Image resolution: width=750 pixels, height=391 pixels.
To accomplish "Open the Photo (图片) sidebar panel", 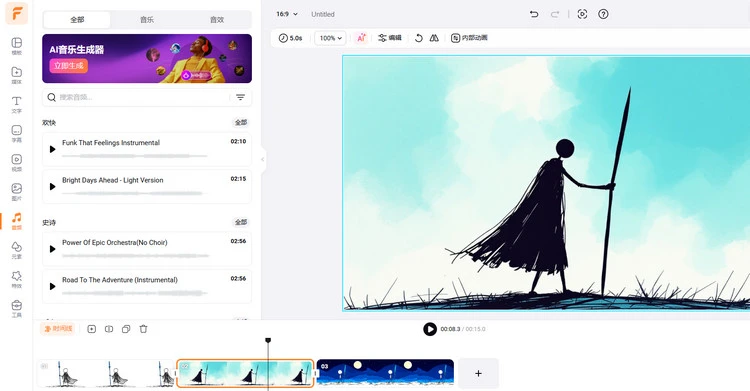I will (16, 192).
